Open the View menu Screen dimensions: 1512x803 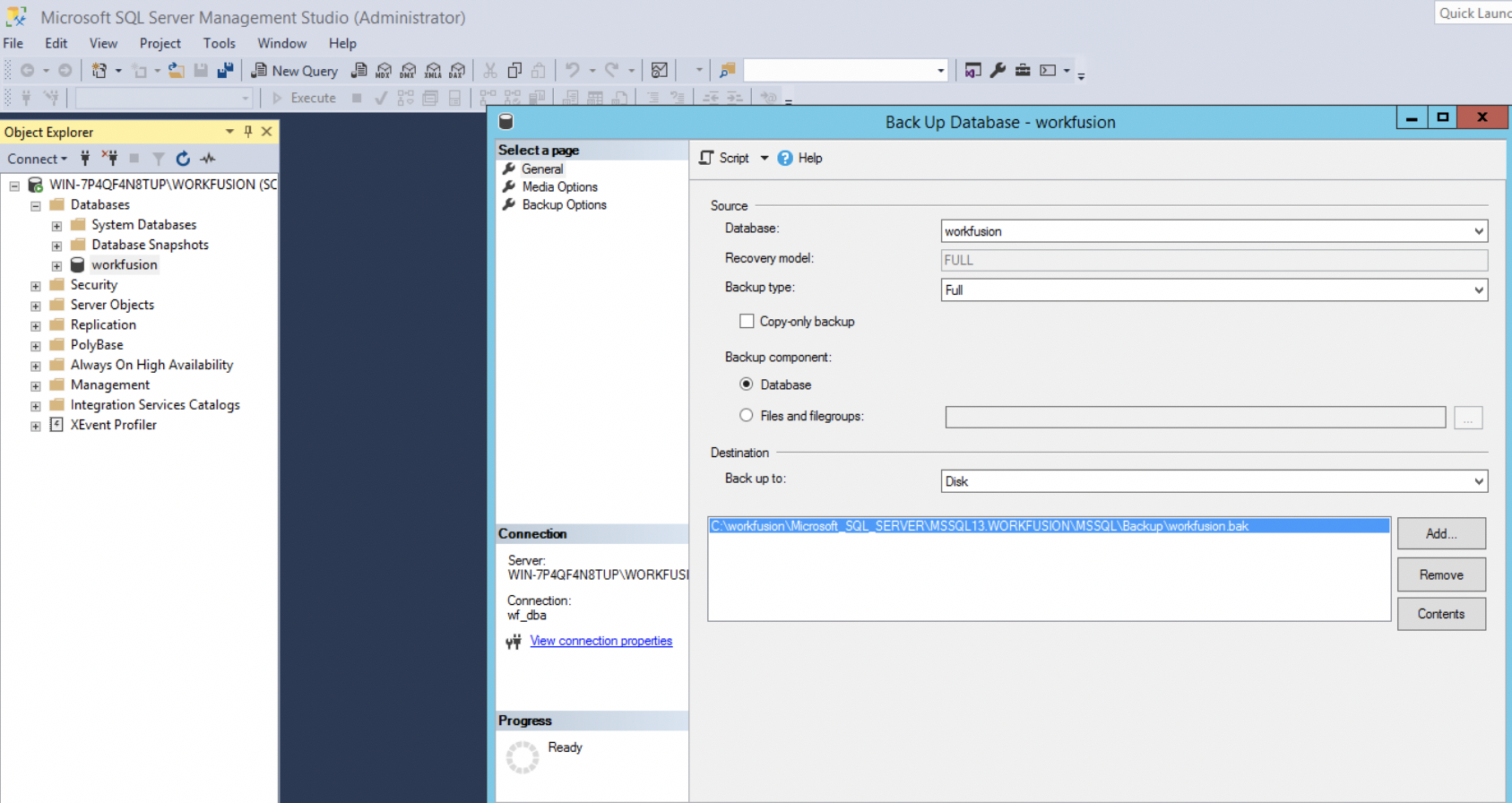103,43
